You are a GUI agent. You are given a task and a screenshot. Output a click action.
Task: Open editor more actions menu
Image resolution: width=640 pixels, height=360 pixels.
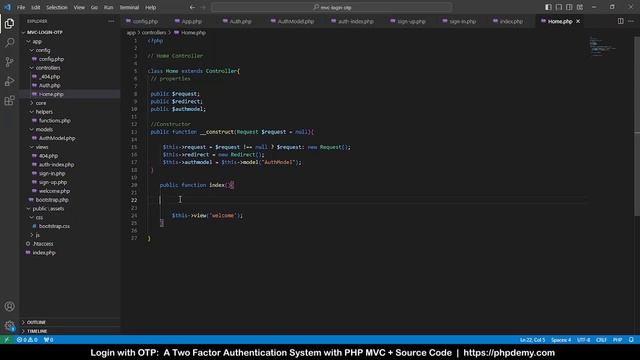(631, 21)
